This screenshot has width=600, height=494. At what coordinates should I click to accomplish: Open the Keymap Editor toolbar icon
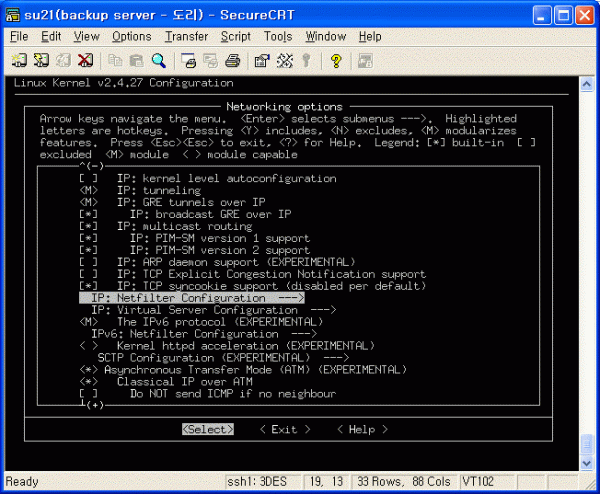(284, 60)
